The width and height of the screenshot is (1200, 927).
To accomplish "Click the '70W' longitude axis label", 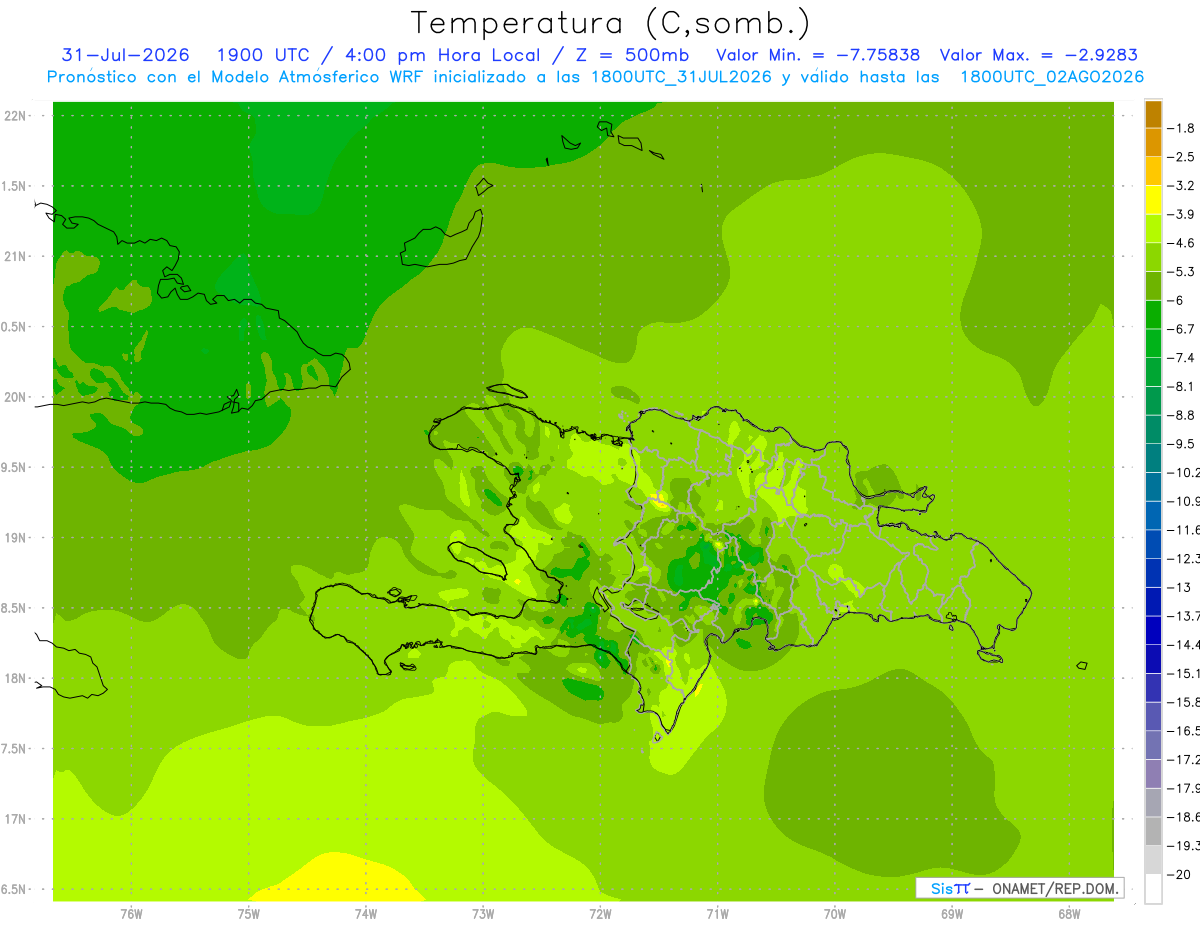I will (x=834, y=913).
